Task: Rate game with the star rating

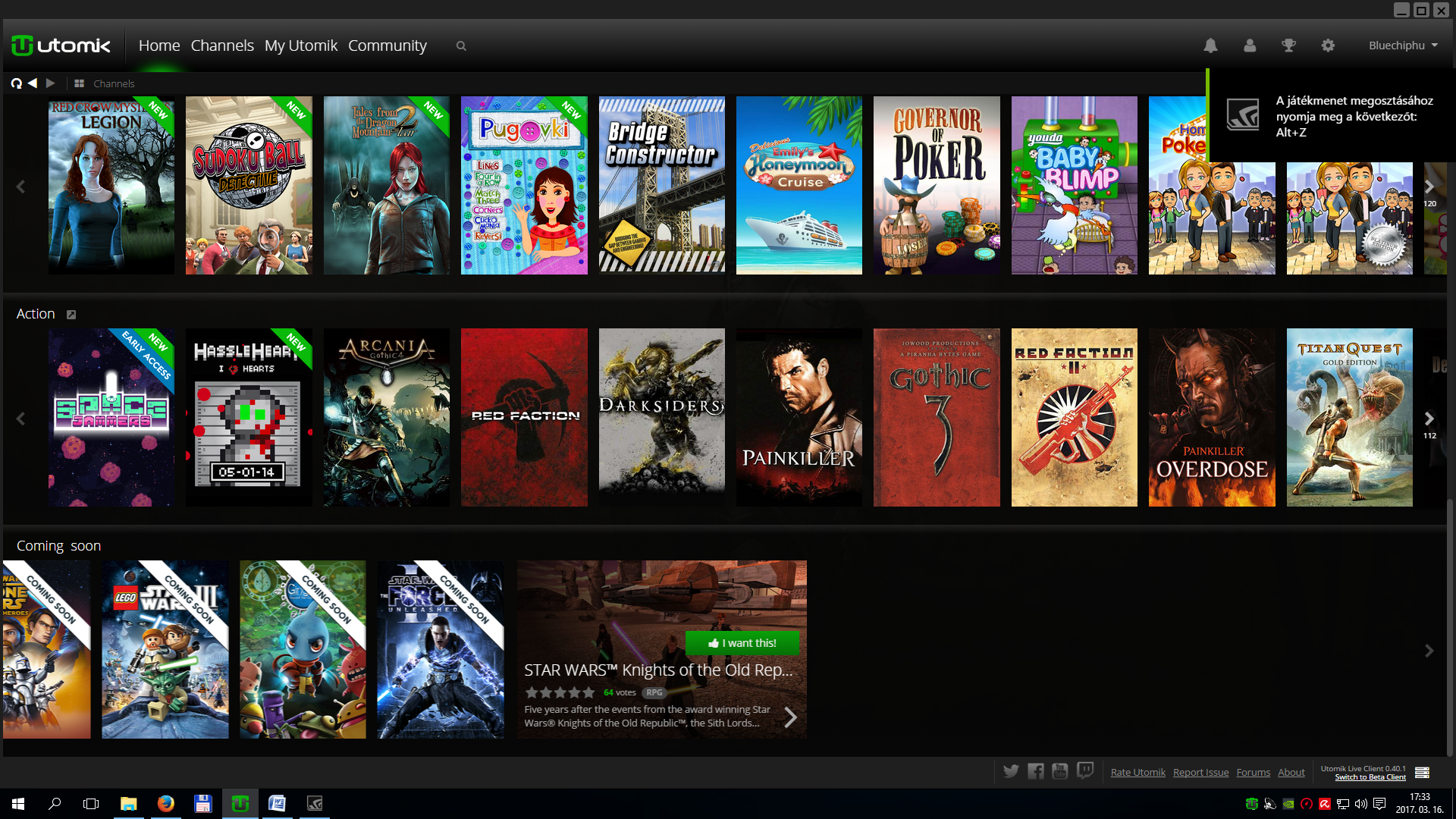Action: click(x=560, y=692)
